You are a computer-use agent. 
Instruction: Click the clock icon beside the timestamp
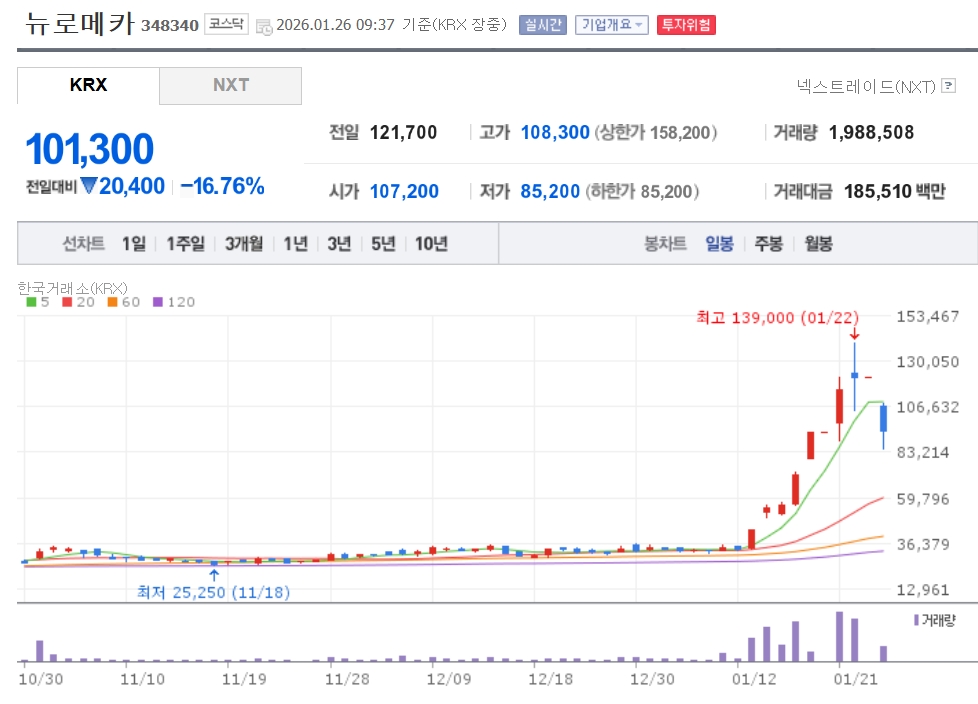[x=264, y=27]
